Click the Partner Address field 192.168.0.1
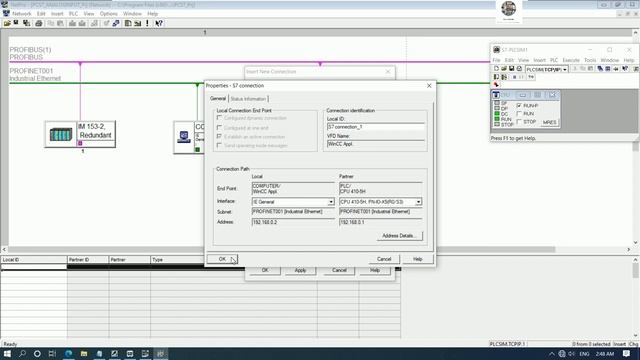 point(380,222)
